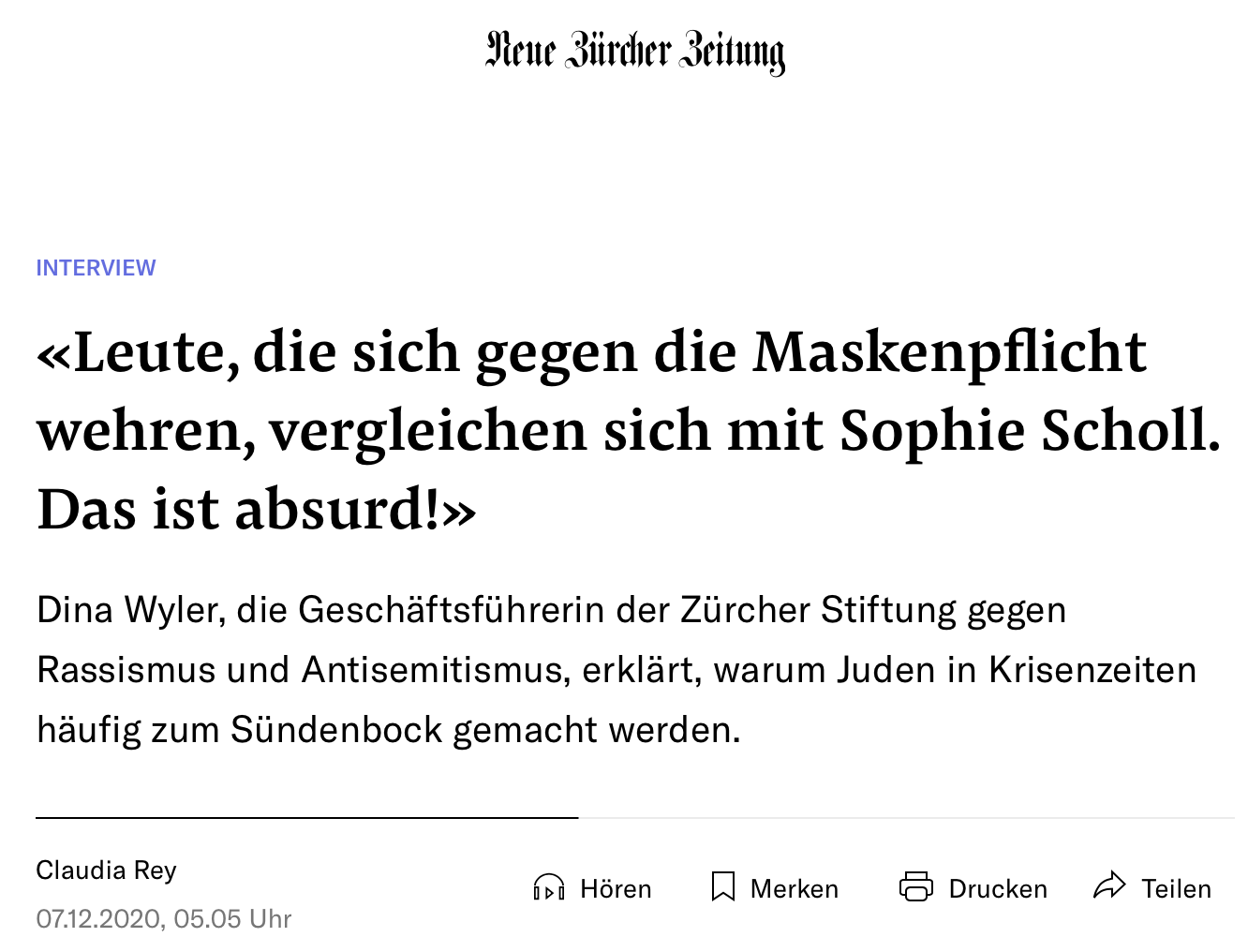This screenshot has width=1248, height=952.
Task: Click the printer Drucken icon
Action: 916,886
